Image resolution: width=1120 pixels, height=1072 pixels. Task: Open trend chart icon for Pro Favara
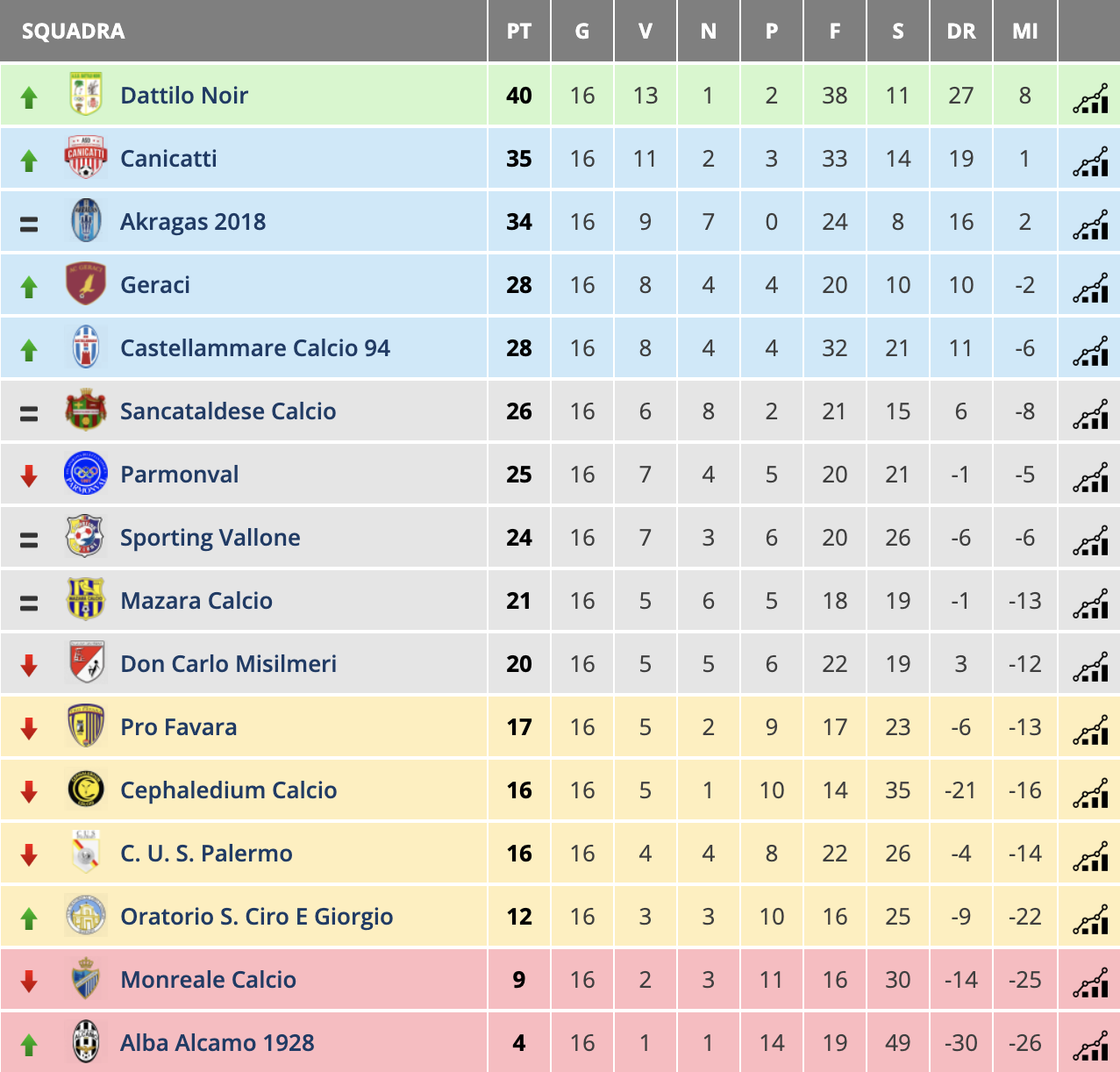click(x=1090, y=729)
